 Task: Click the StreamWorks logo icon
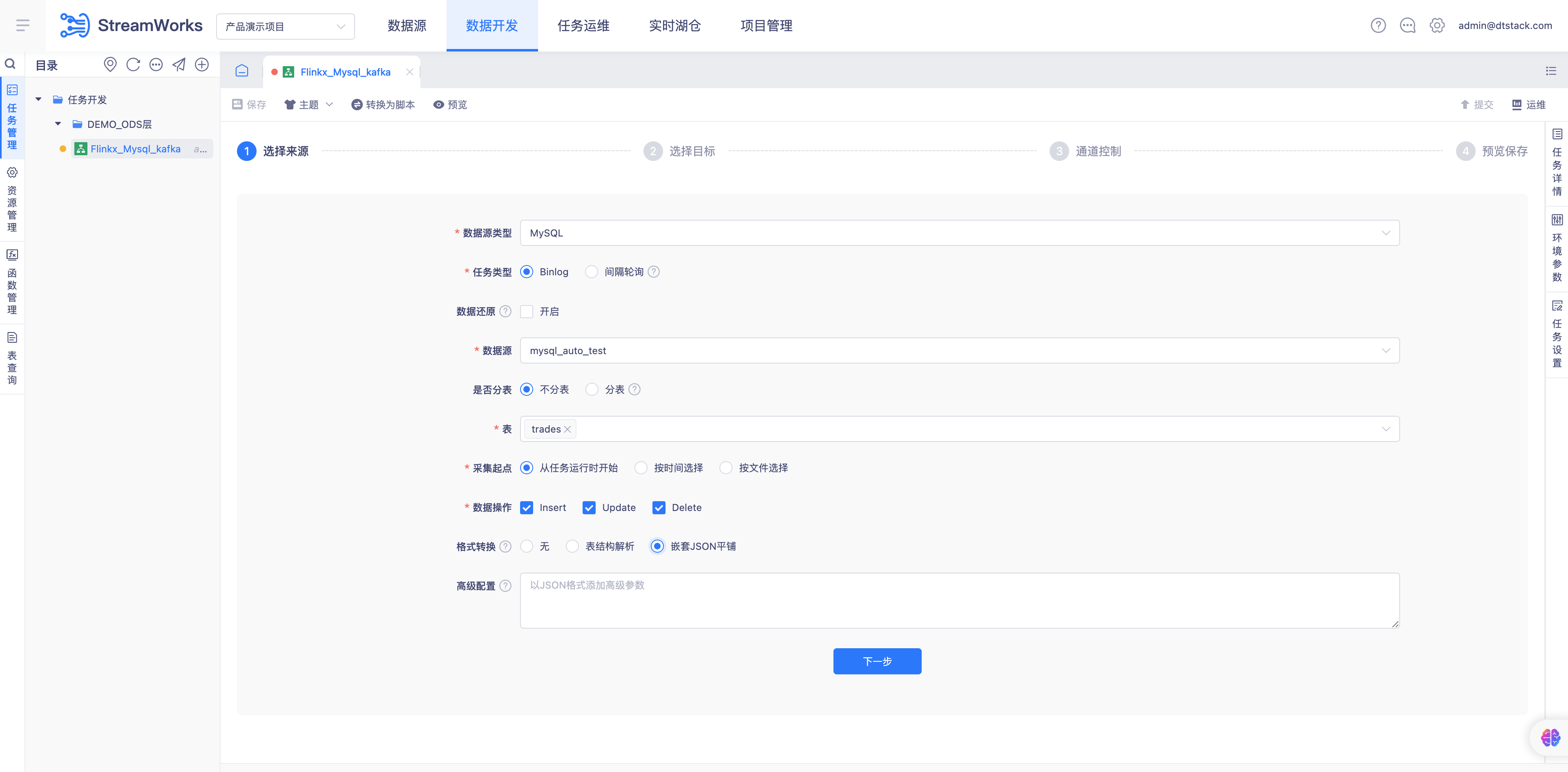point(74,25)
